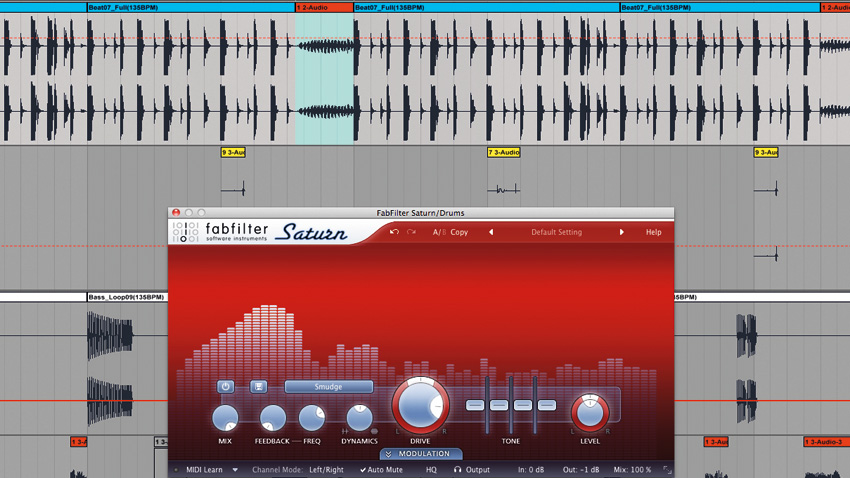Click the Drive L pan label
Screen dimensions: 850x478
pyautogui.click(x=397, y=431)
